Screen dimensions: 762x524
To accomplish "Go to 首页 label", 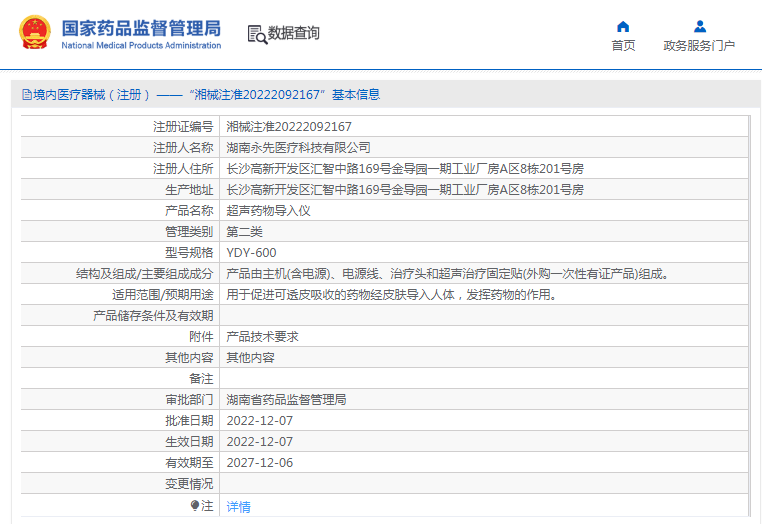I will [x=623, y=45].
